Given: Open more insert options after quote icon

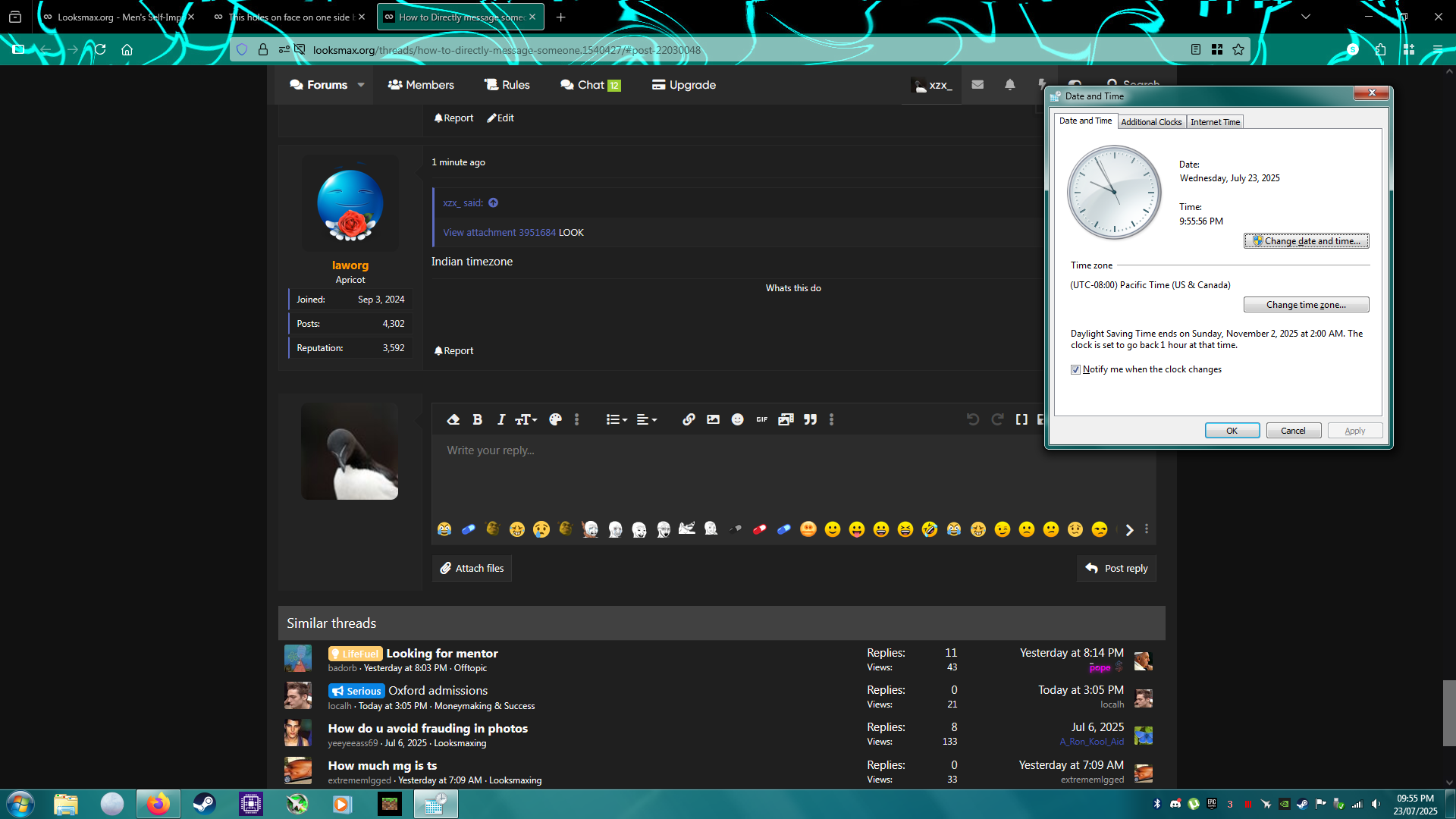Looking at the screenshot, I should [831, 419].
